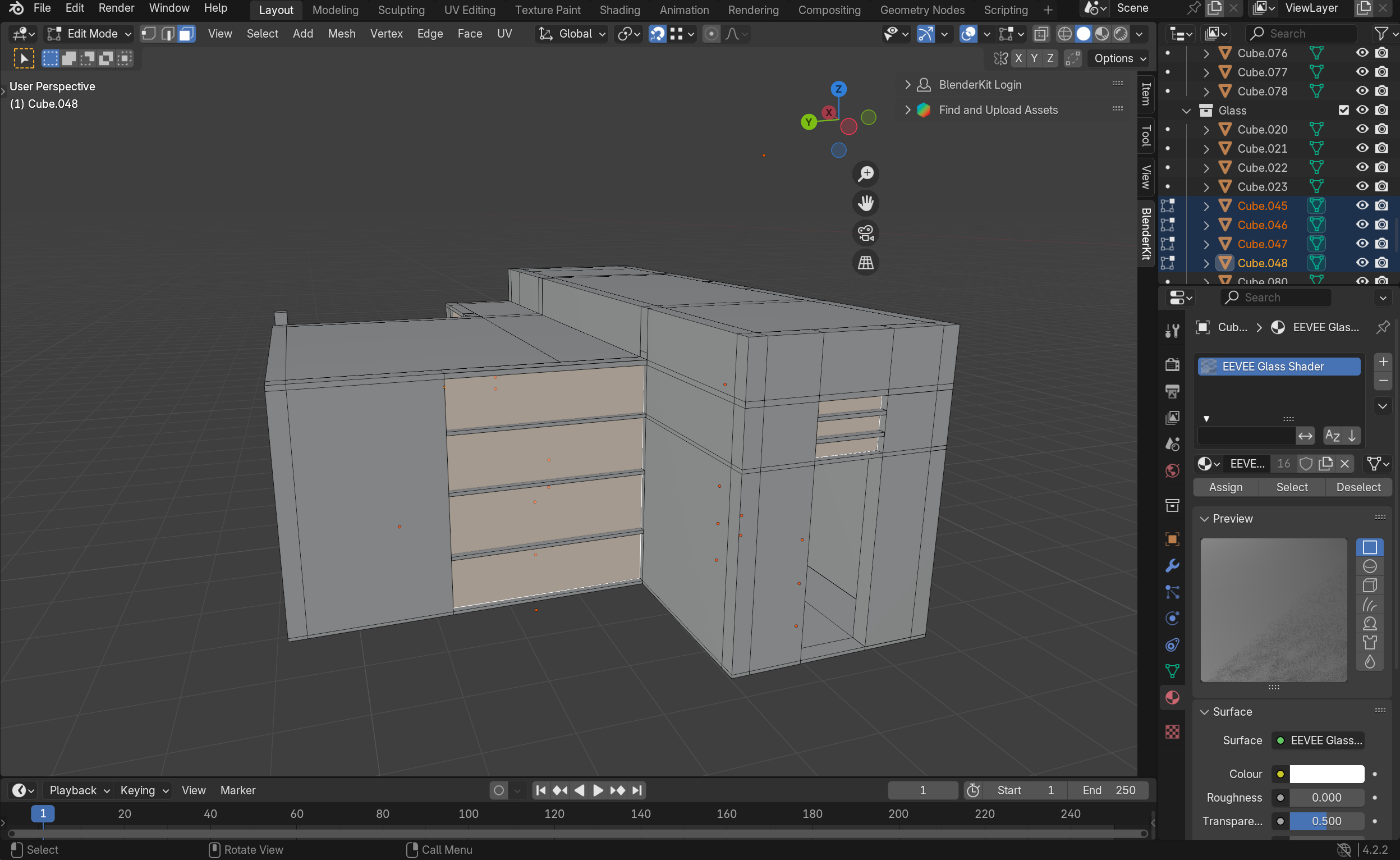Collapse the Surface panel
Screen dimensions: 1400x860
(x=1205, y=712)
